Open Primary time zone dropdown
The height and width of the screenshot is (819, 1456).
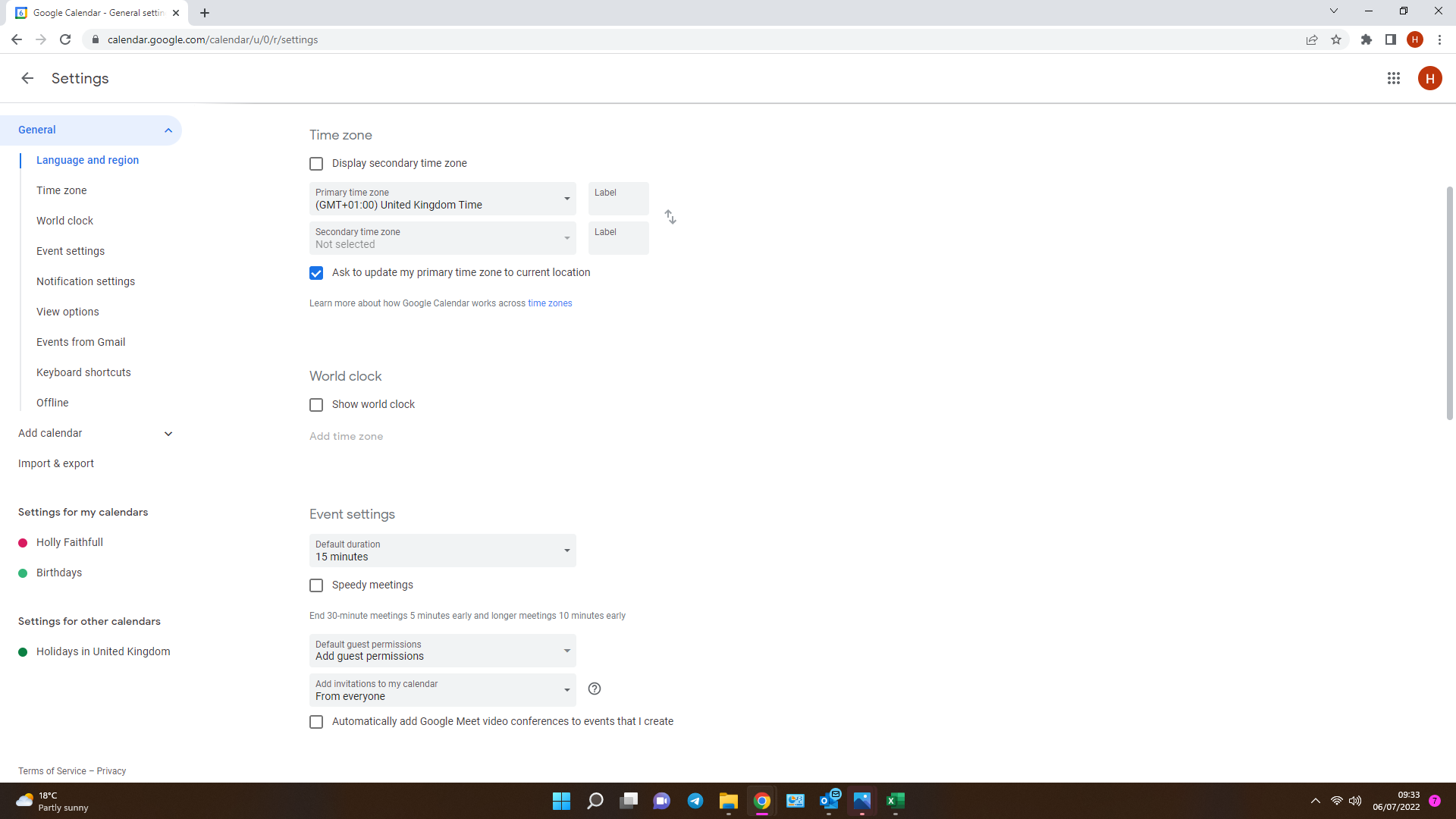click(x=443, y=199)
